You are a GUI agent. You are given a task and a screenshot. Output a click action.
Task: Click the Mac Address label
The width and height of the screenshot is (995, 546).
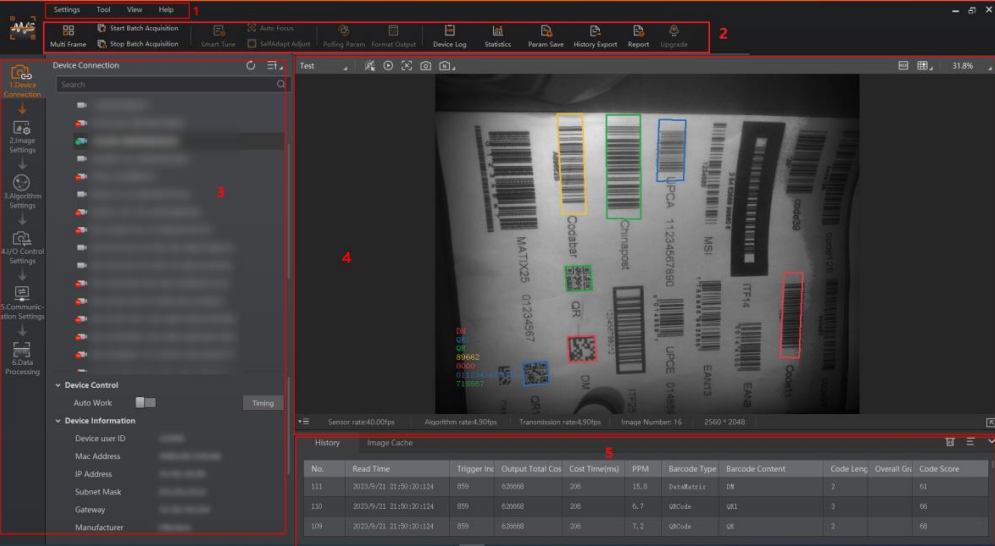click(x=98, y=456)
